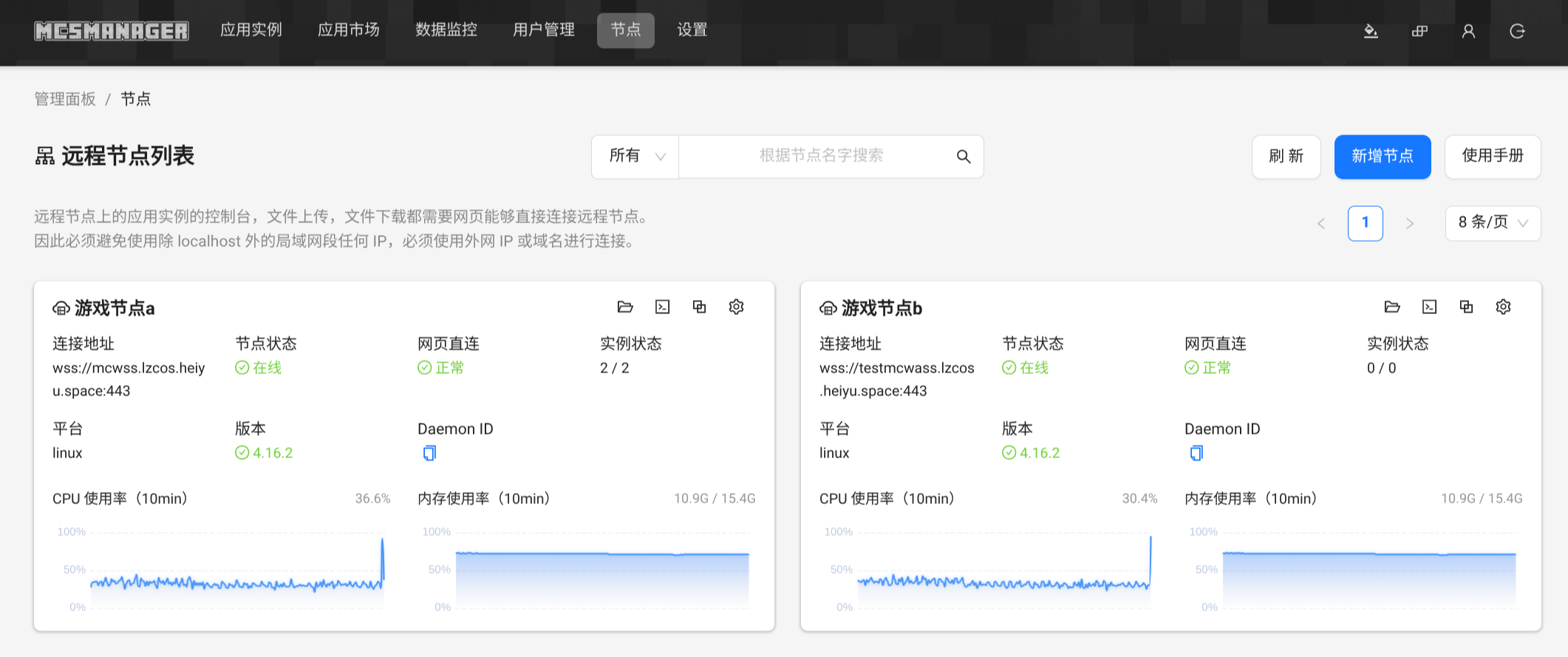Image resolution: width=1568 pixels, height=657 pixels.
Task: Select page 1 in pagination
Action: click(x=1366, y=223)
